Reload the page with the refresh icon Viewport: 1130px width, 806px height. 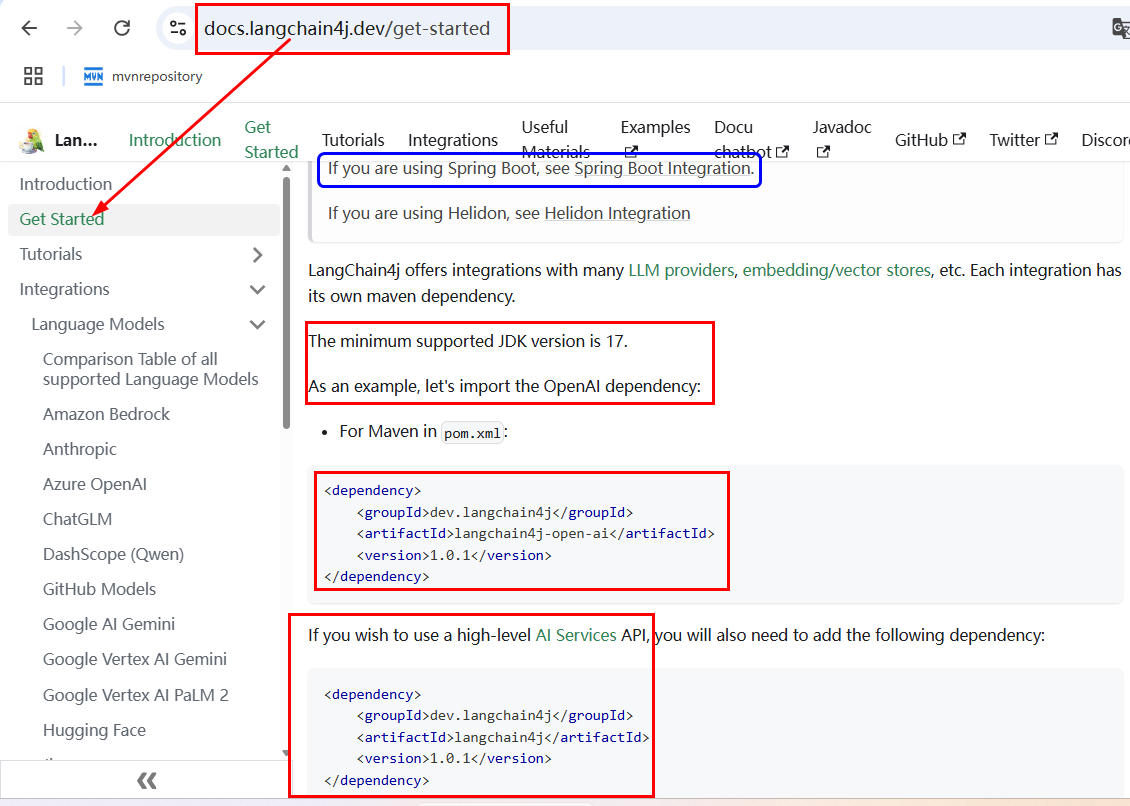122,28
